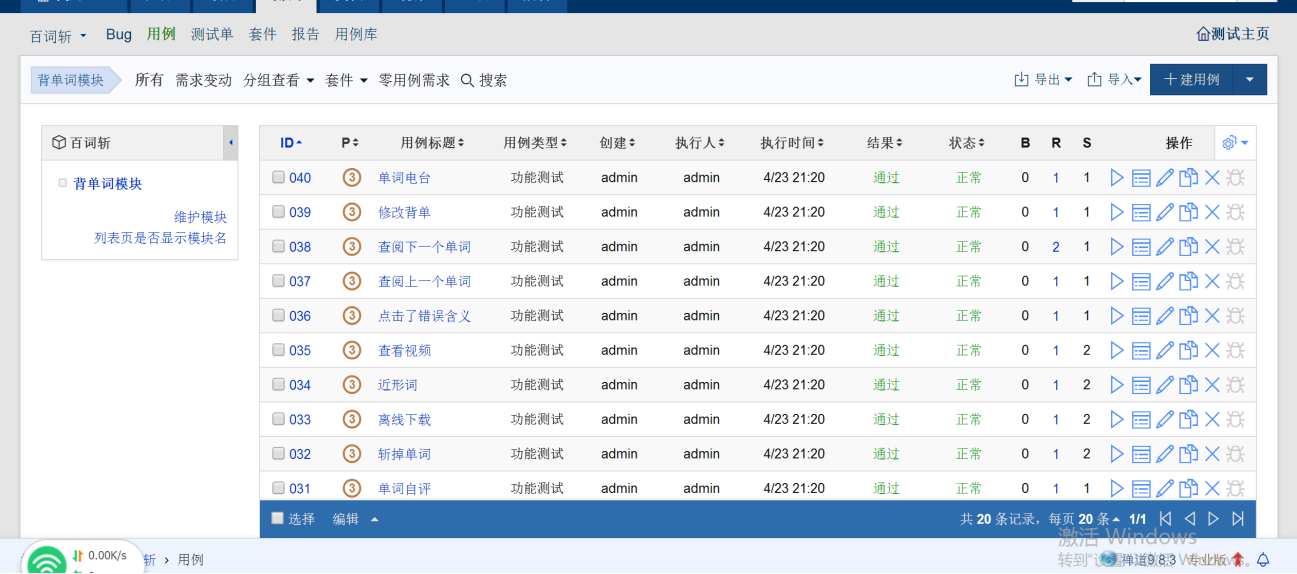Copy test case 038 查阅下一个单词

1188,247
